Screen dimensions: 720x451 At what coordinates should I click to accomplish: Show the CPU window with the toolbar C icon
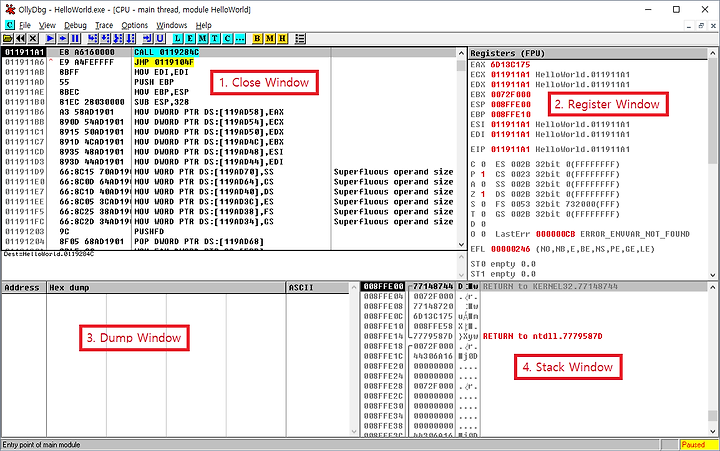(x=228, y=39)
